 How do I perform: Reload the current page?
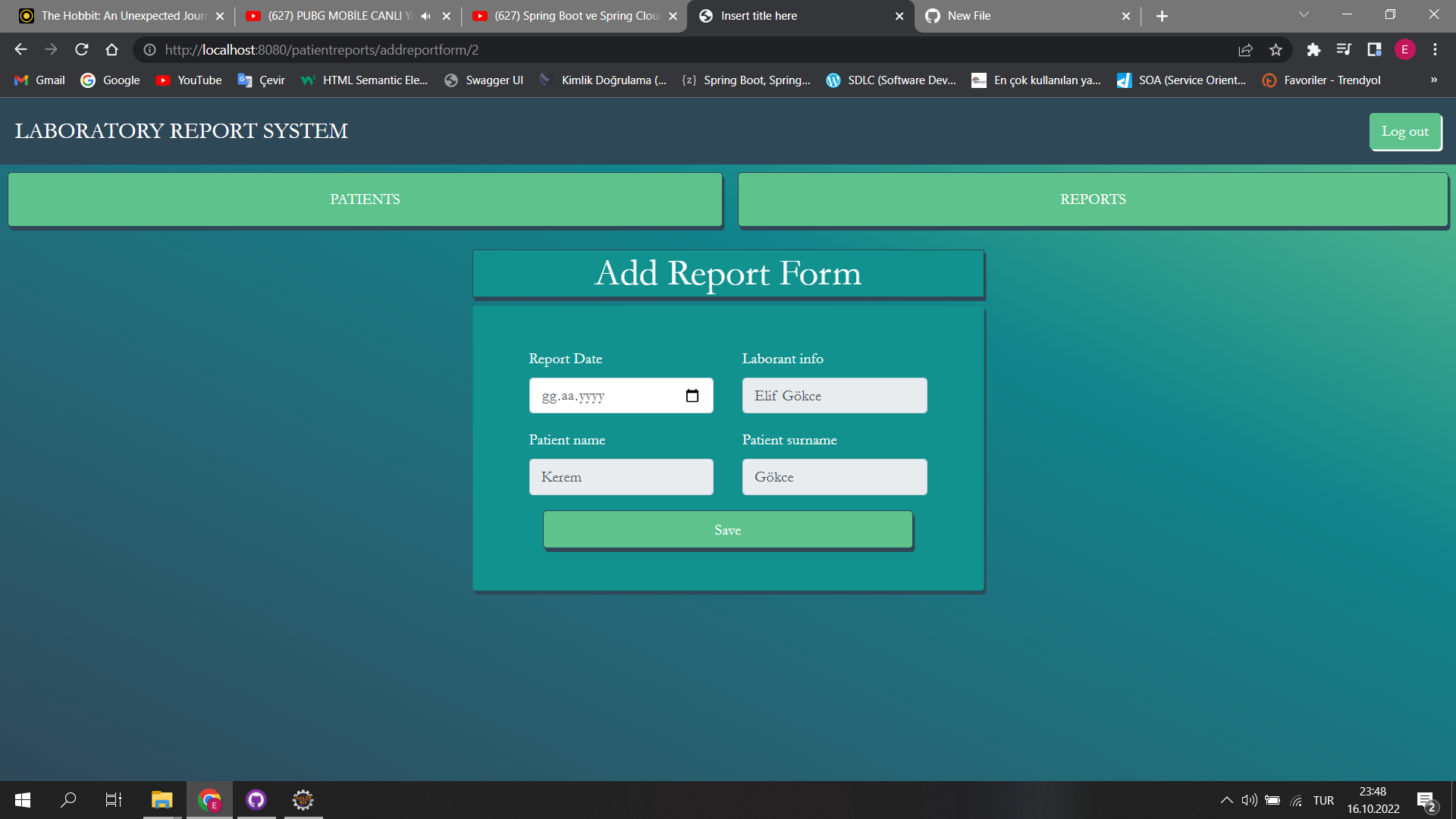pyautogui.click(x=81, y=49)
